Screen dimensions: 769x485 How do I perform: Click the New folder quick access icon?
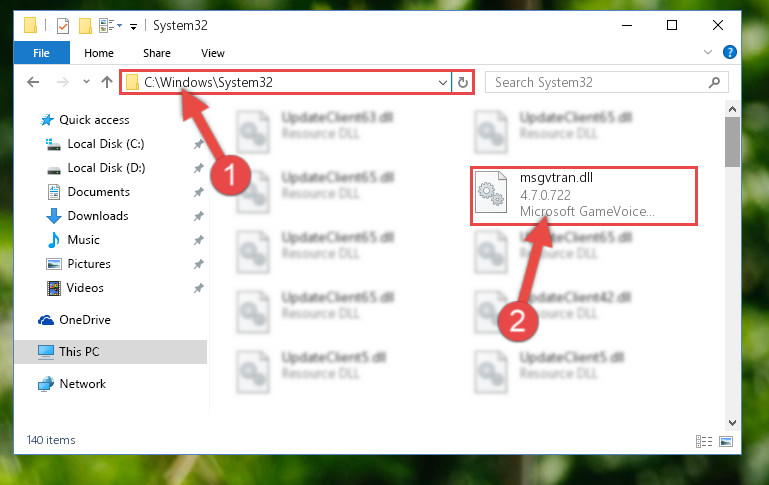point(85,26)
